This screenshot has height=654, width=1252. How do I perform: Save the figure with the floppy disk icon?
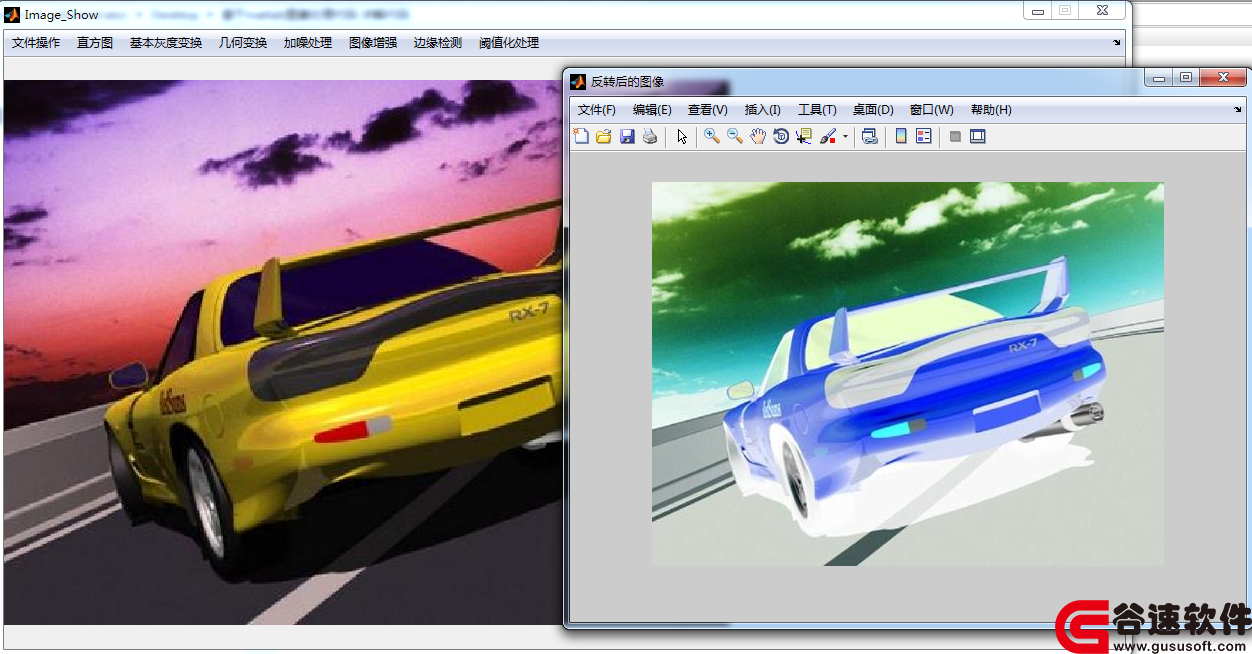(627, 136)
